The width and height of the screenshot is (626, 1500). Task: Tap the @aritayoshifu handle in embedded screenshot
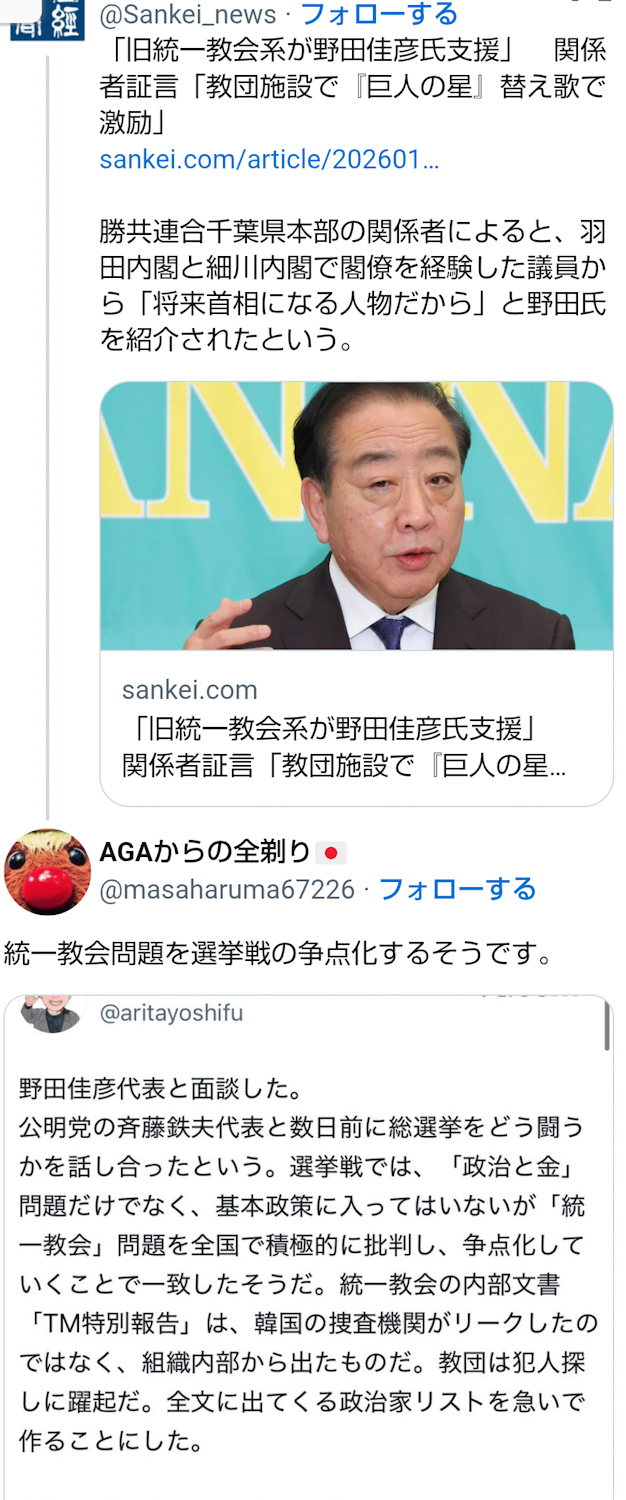pos(171,1013)
